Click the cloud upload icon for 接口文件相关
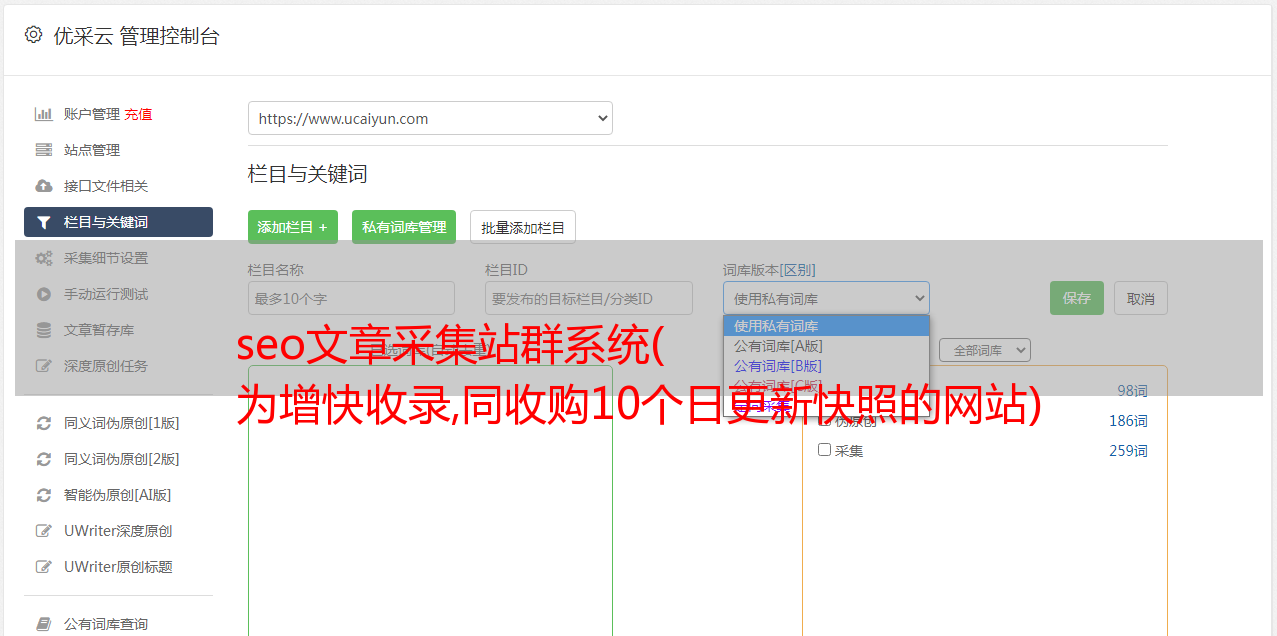 (x=44, y=186)
